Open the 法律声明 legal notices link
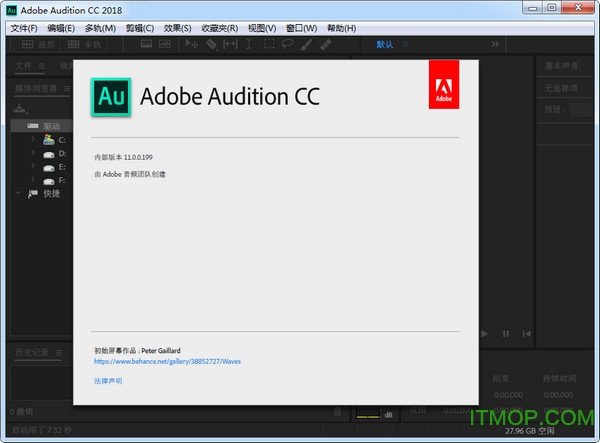This screenshot has height=443, width=600. 108,381
